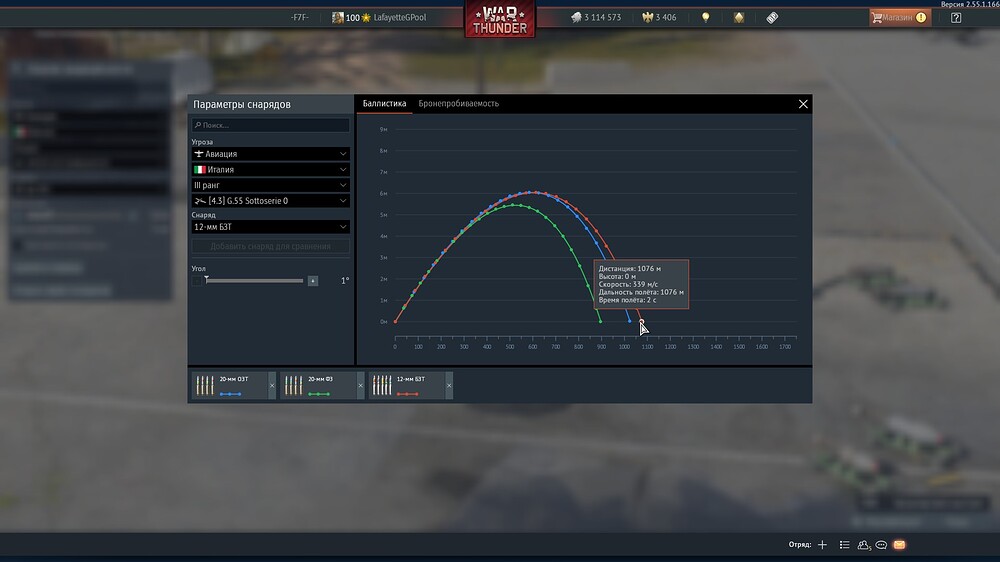Expand the 12-мм БЗТ shell dropdown
Screen dimensions: 1000x562
pos(270,226)
